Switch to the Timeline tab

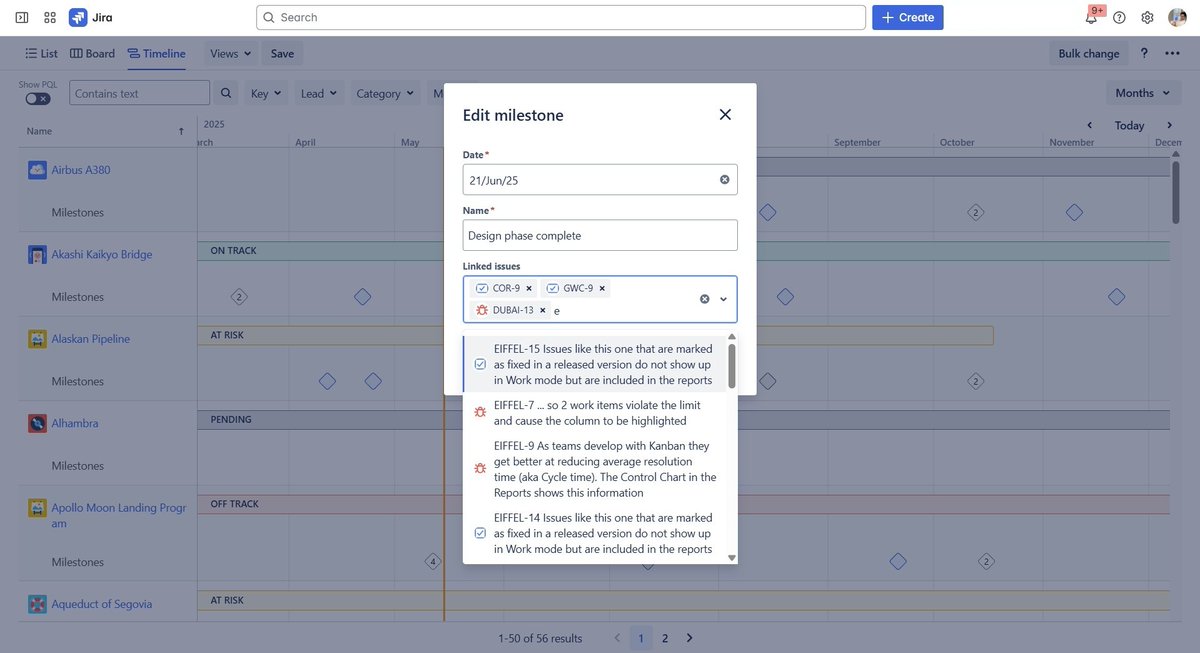click(156, 53)
